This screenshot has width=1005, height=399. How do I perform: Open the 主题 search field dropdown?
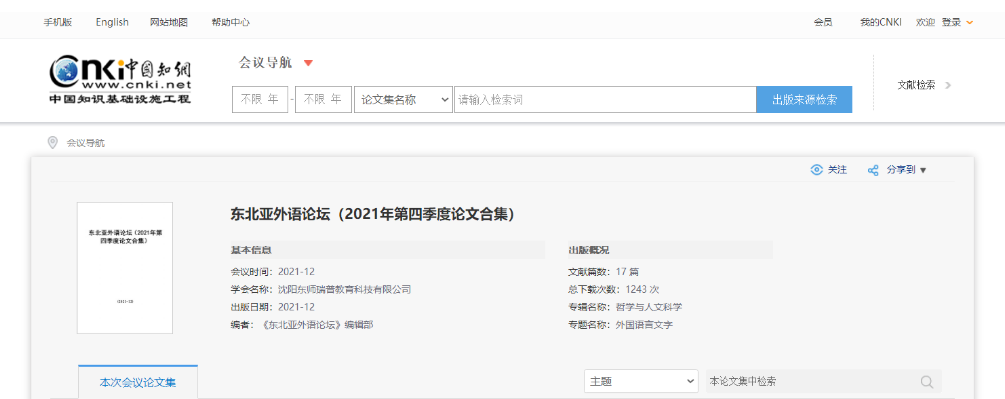(641, 381)
